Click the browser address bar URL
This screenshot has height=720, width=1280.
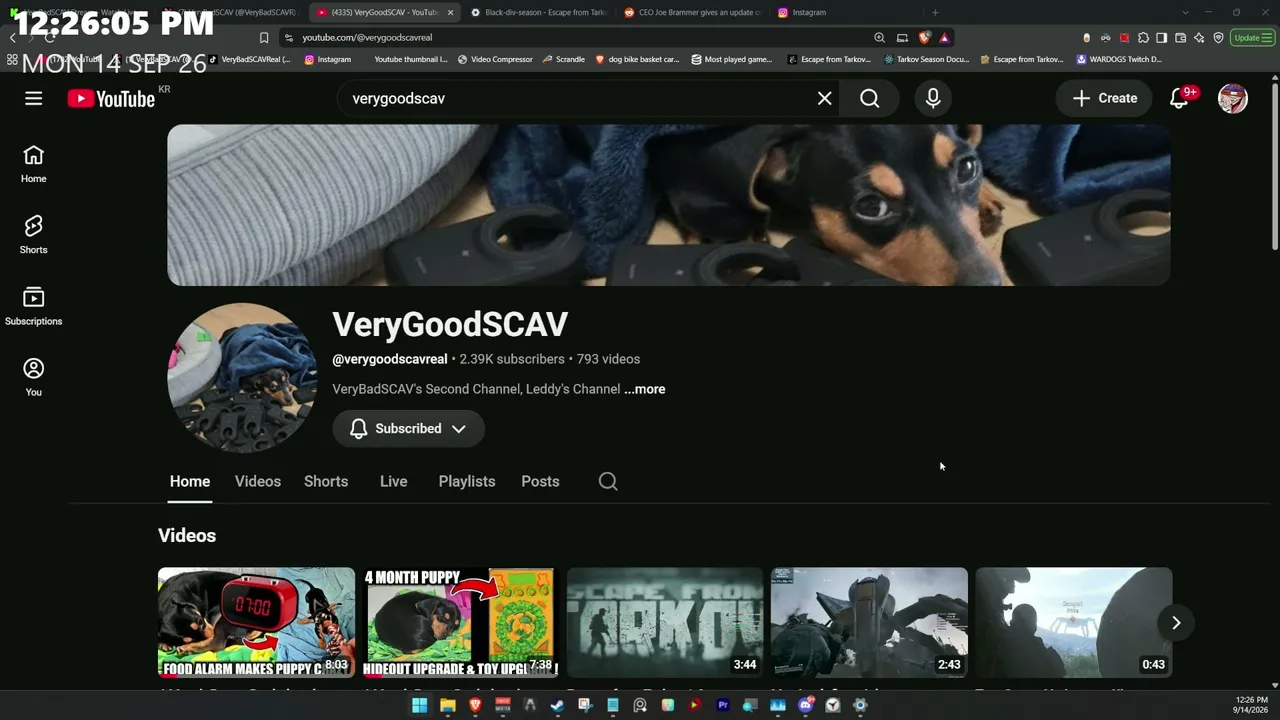pos(367,37)
